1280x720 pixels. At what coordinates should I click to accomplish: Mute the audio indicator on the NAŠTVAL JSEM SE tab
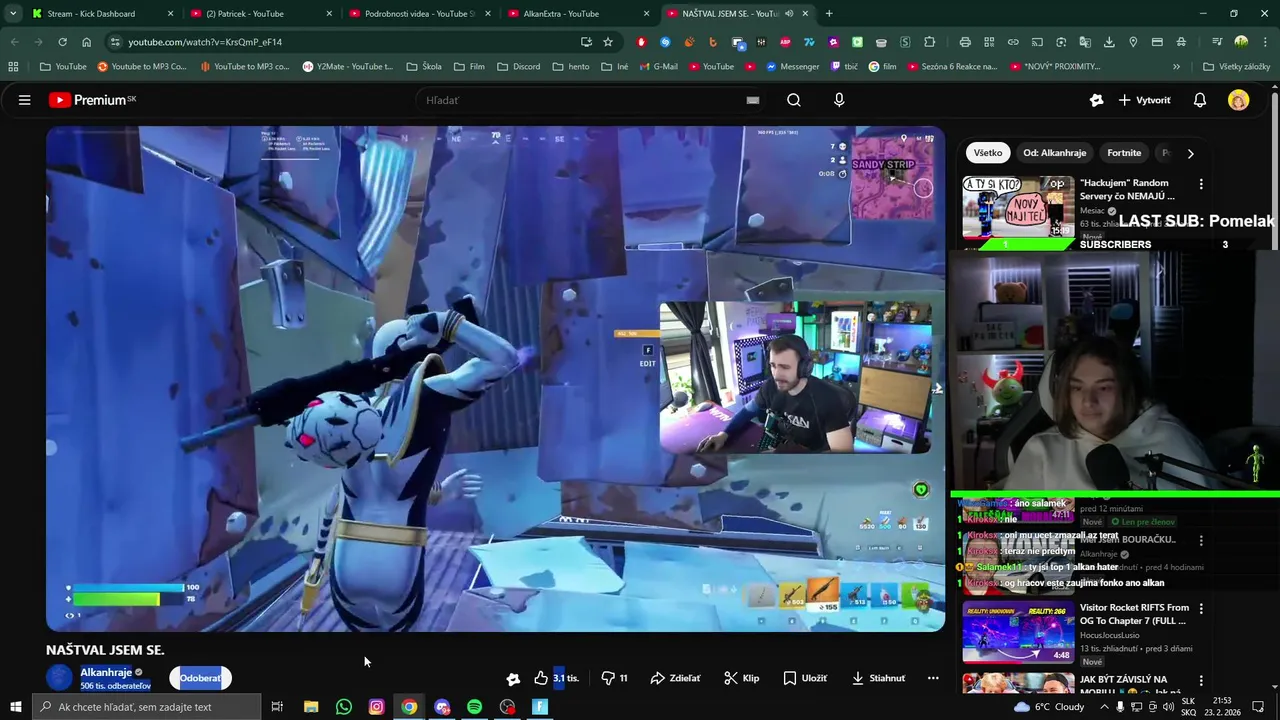pos(789,14)
